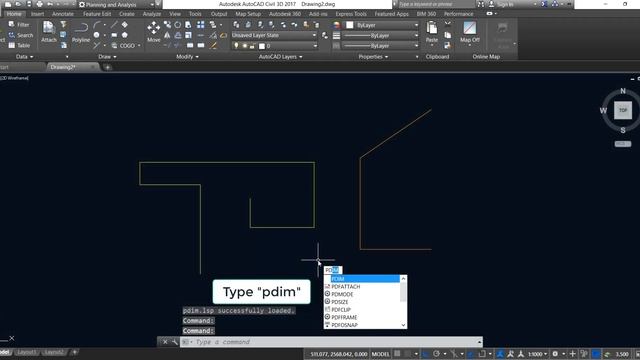
Task: Open the Map Setup ribbon tab
Action: [x=248, y=14]
